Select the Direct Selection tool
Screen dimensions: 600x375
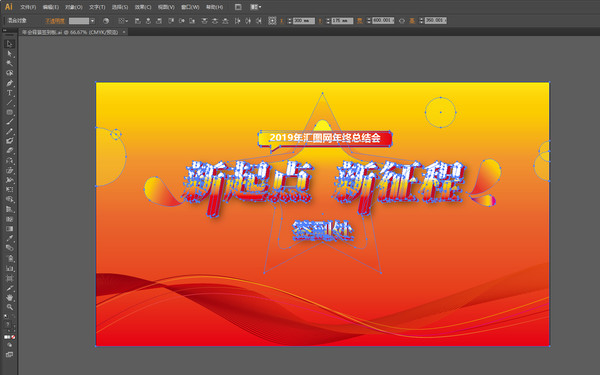click(x=10, y=54)
